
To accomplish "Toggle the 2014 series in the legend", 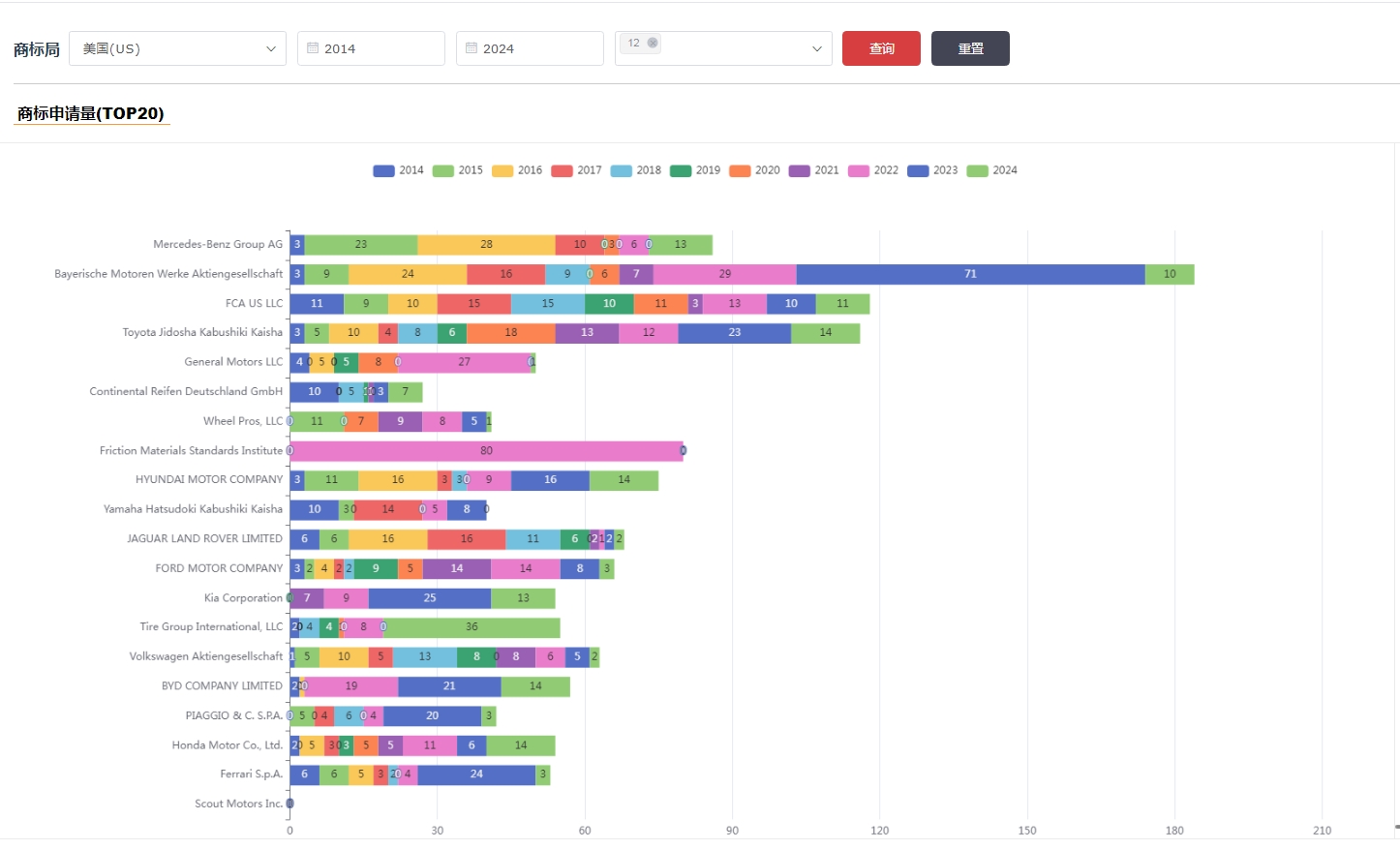I will coord(398,170).
